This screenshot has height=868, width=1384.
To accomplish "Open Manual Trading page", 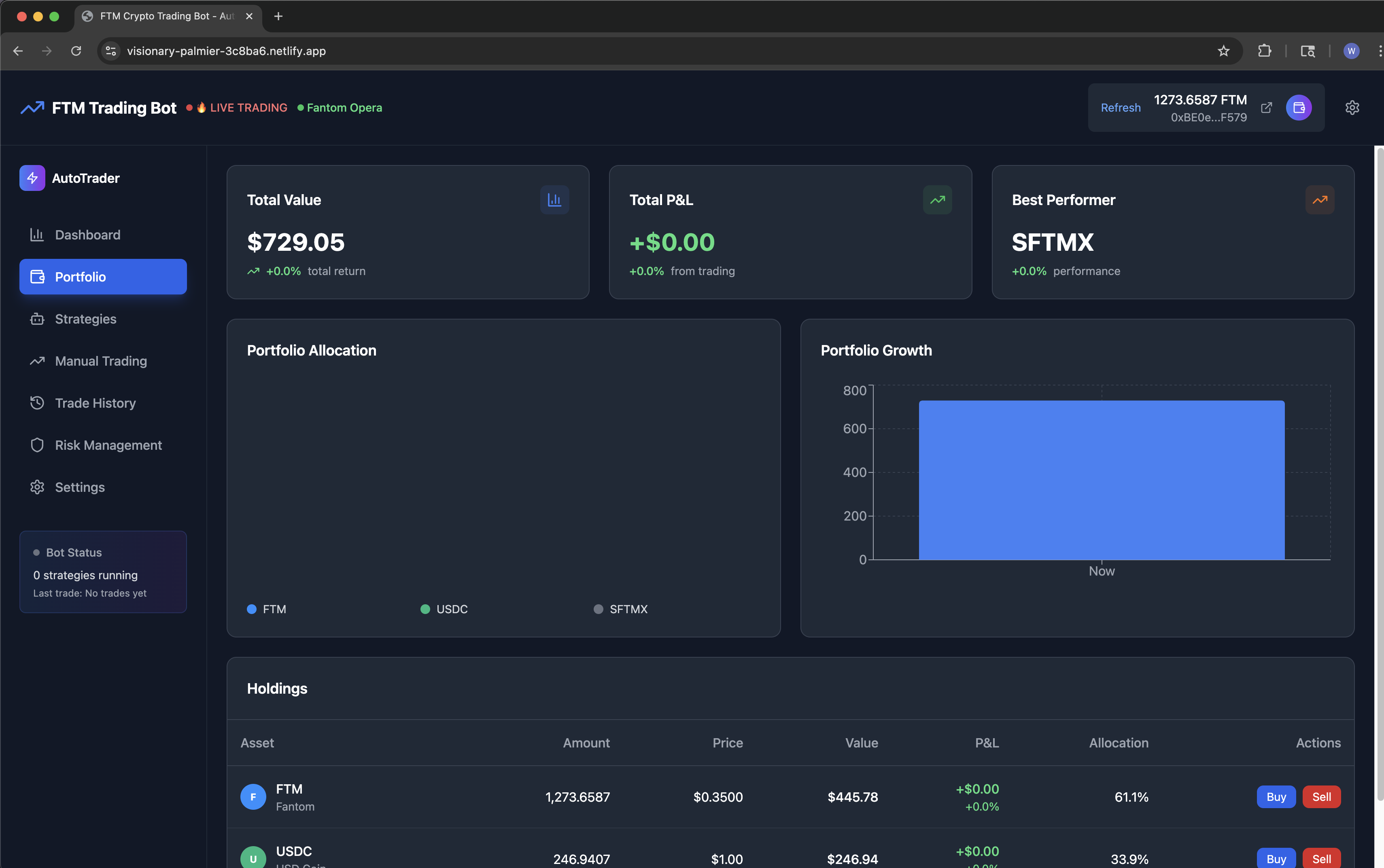I will point(100,361).
